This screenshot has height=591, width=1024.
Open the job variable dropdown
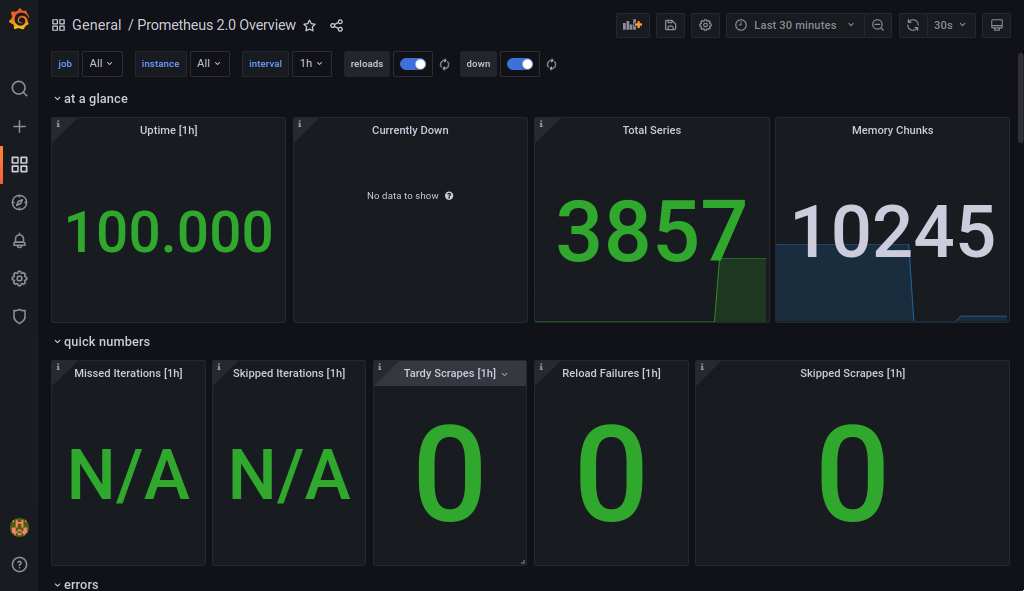(x=102, y=64)
